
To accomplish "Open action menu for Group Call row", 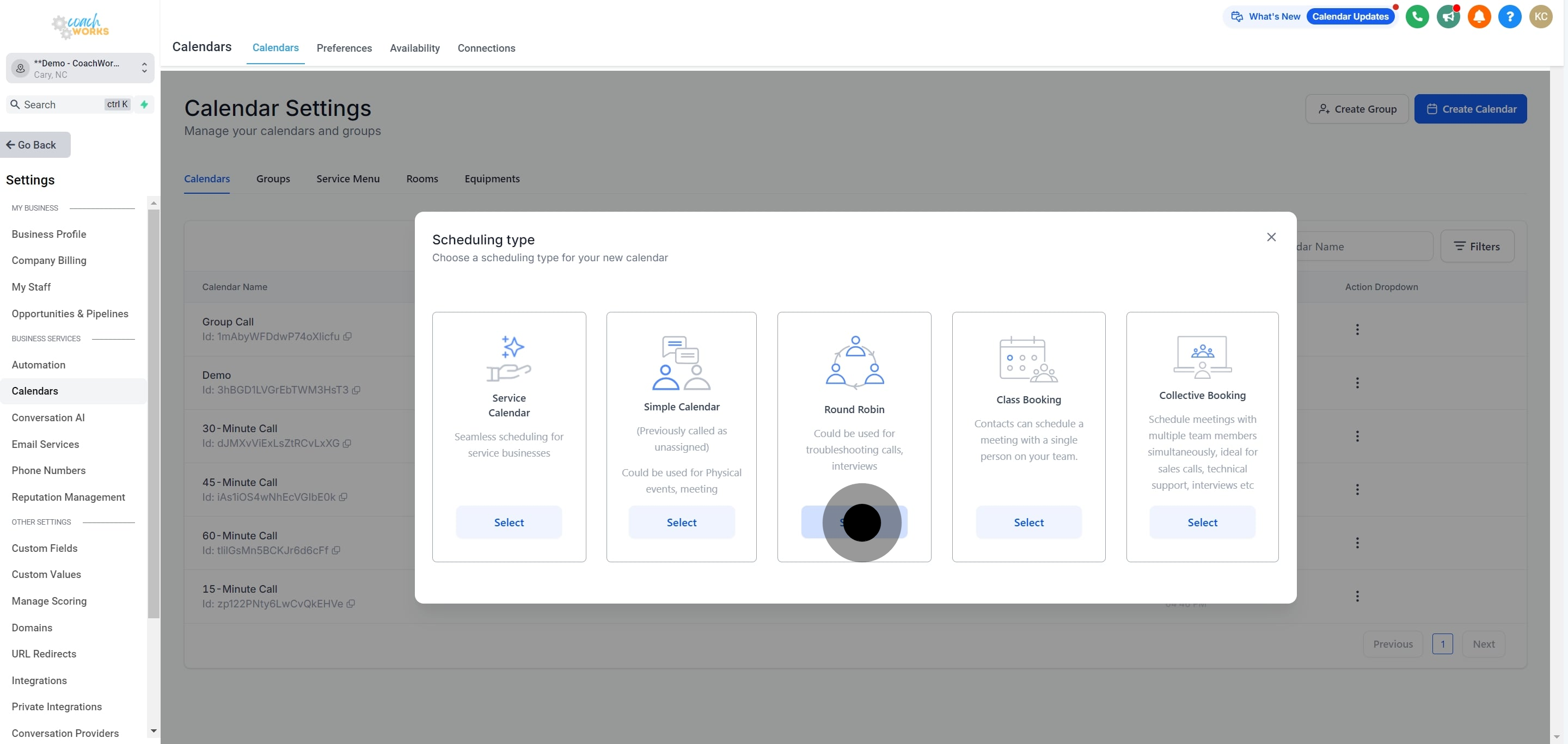I will click(1357, 329).
